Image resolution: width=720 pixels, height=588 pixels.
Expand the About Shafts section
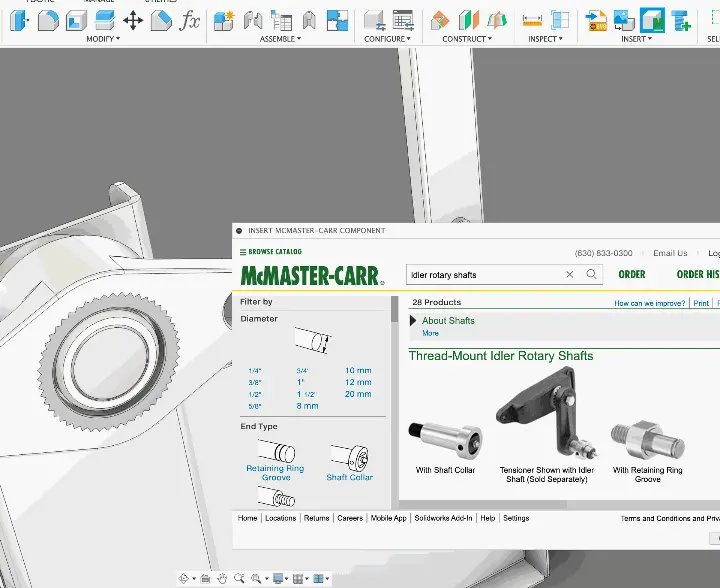coord(447,321)
